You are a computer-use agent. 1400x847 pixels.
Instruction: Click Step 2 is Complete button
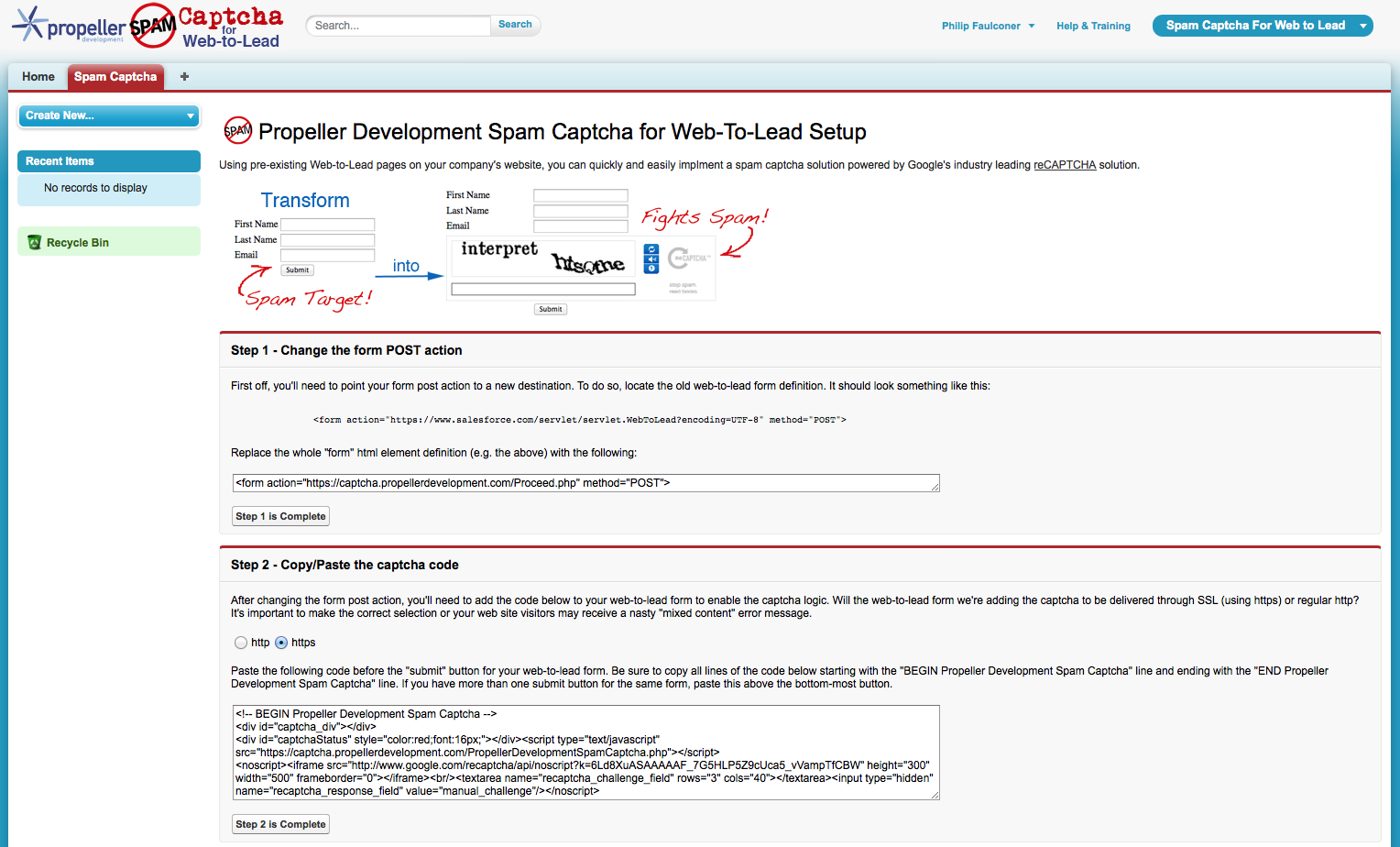pos(280,824)
